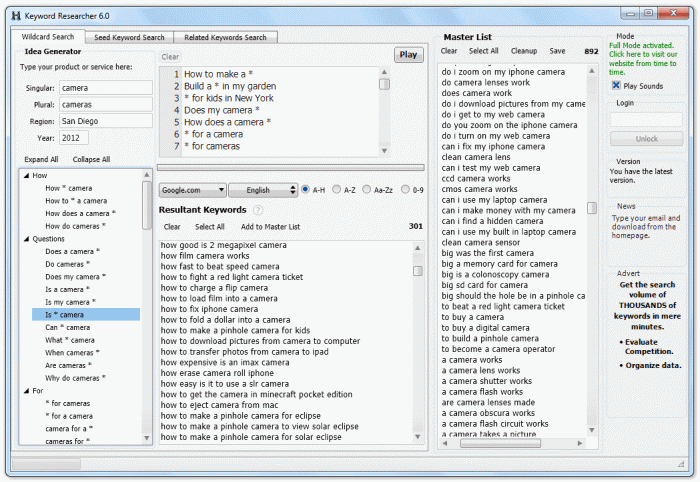Select the A-Z radio button
The width and height of the screenshot is (700, 482).
point(337,189)
